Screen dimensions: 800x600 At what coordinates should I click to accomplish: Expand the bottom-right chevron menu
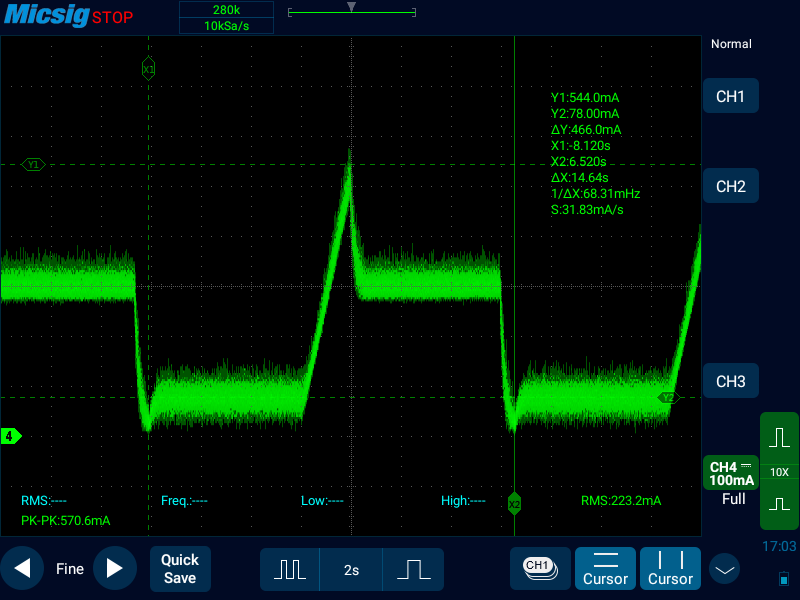tap(724, 569)
